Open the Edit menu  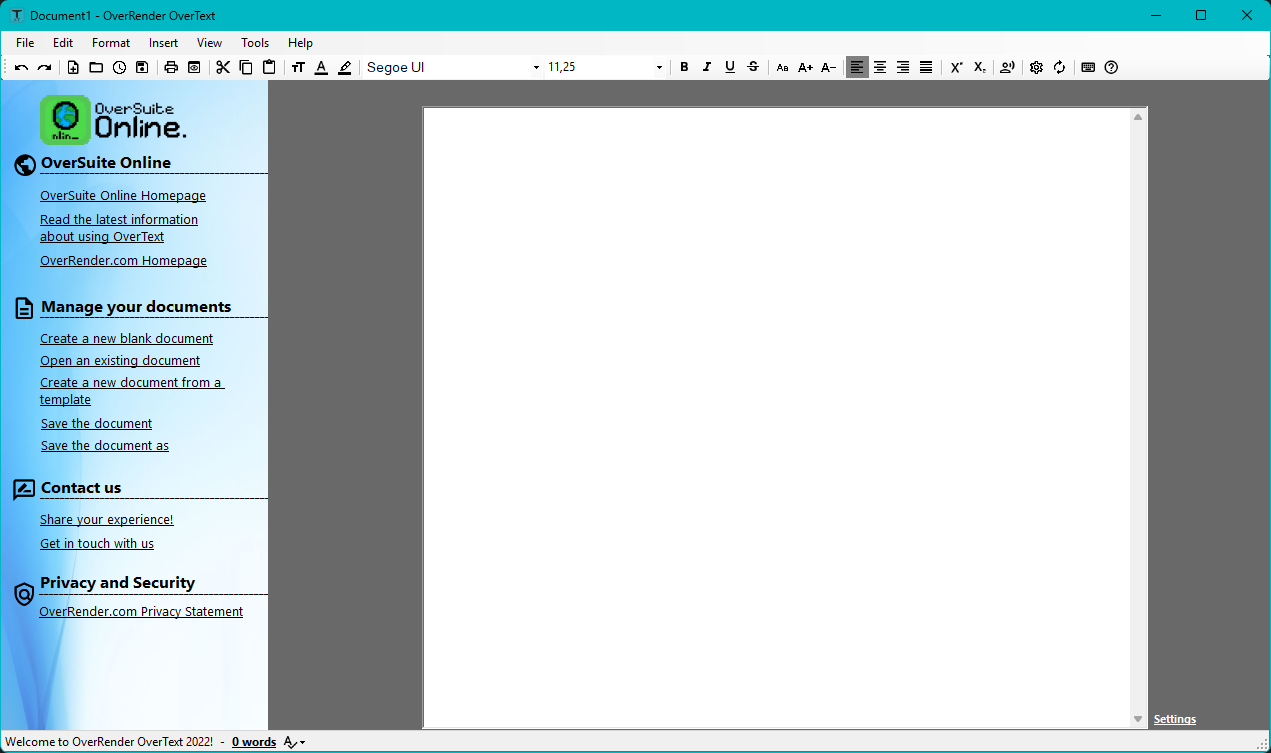[x=63, y=43]
